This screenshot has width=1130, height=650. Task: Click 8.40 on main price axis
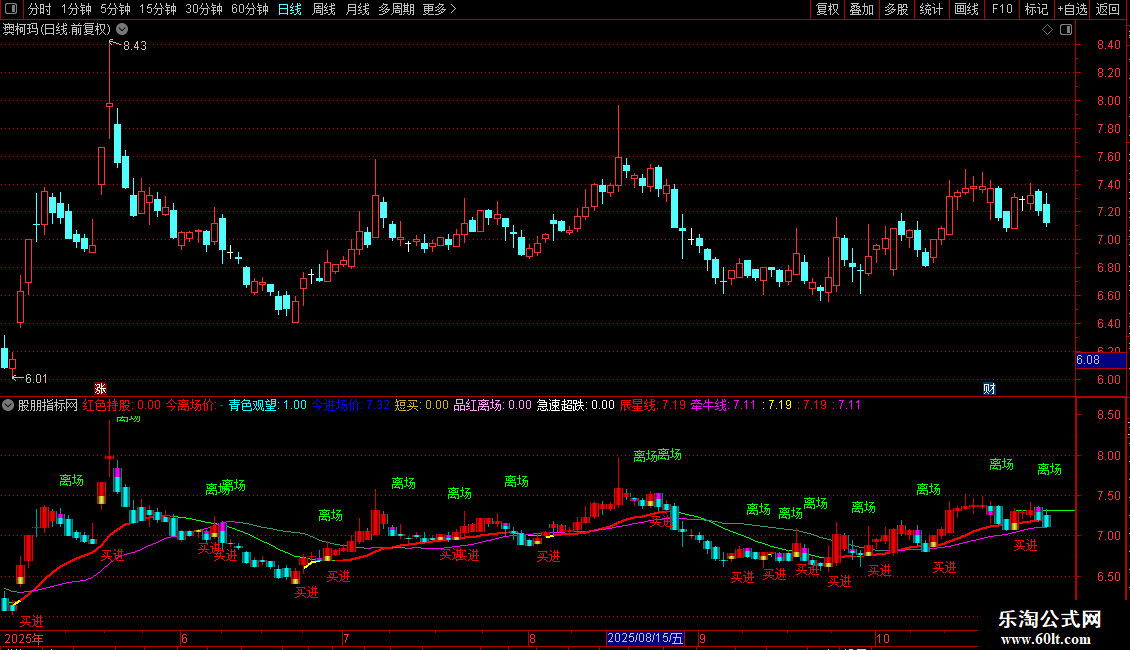coord(1109,45)
